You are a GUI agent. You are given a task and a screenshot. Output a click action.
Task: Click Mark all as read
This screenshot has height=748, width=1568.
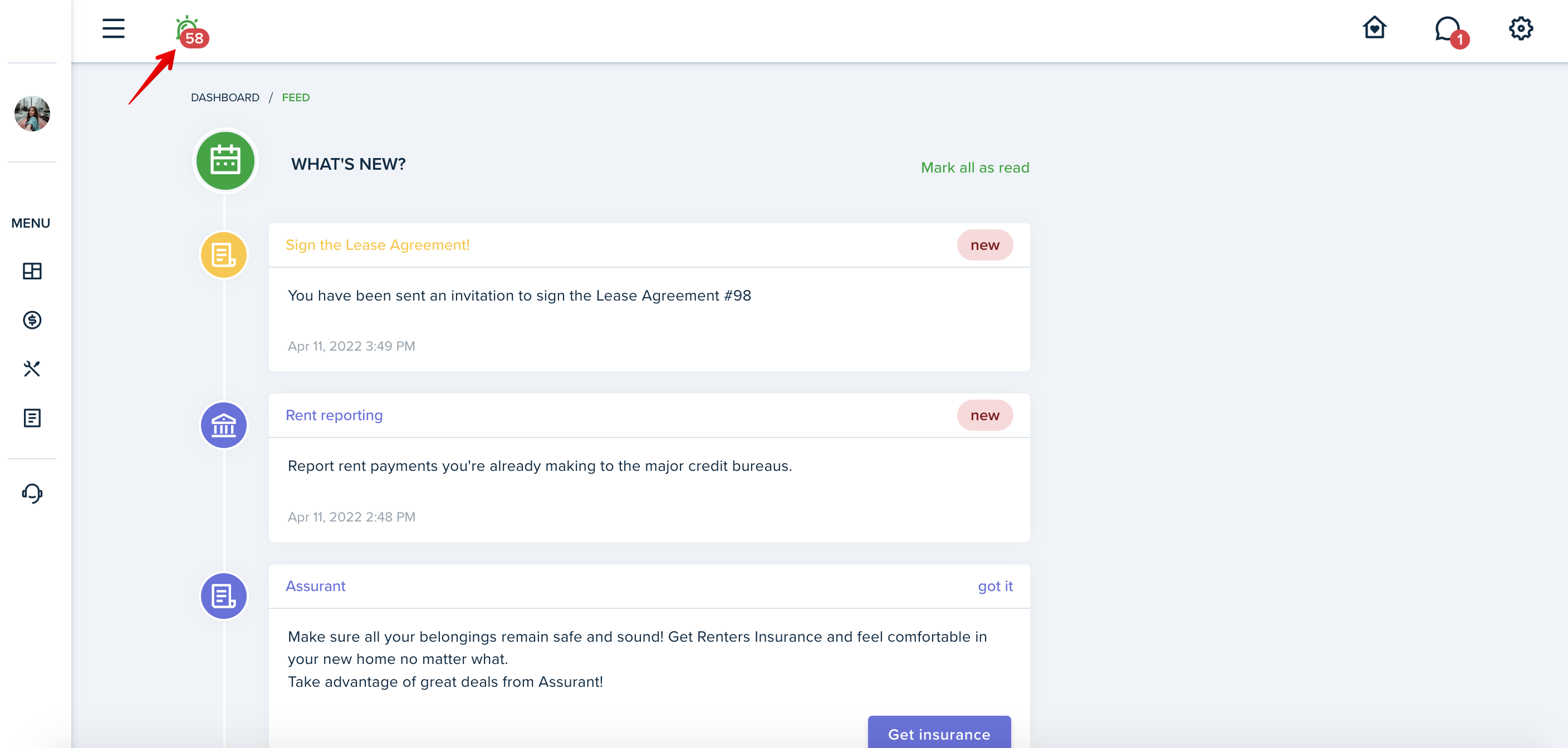click(974, 168)
